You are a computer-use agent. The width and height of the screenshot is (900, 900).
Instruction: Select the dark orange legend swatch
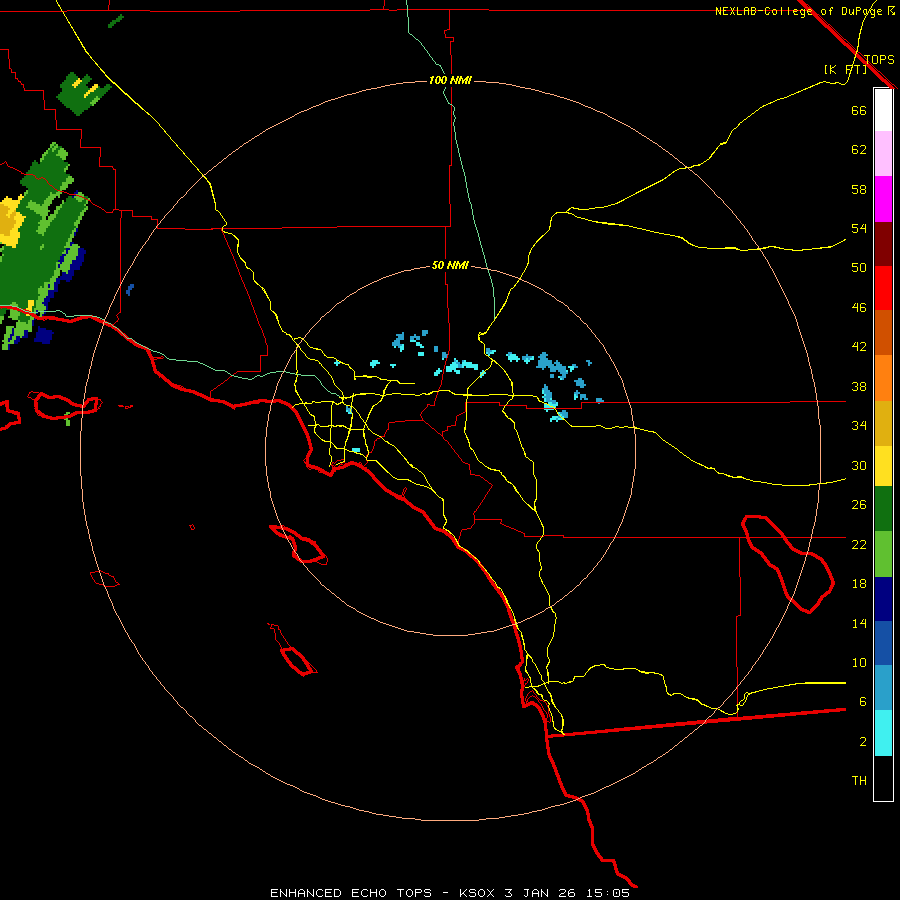click(883, 333)
